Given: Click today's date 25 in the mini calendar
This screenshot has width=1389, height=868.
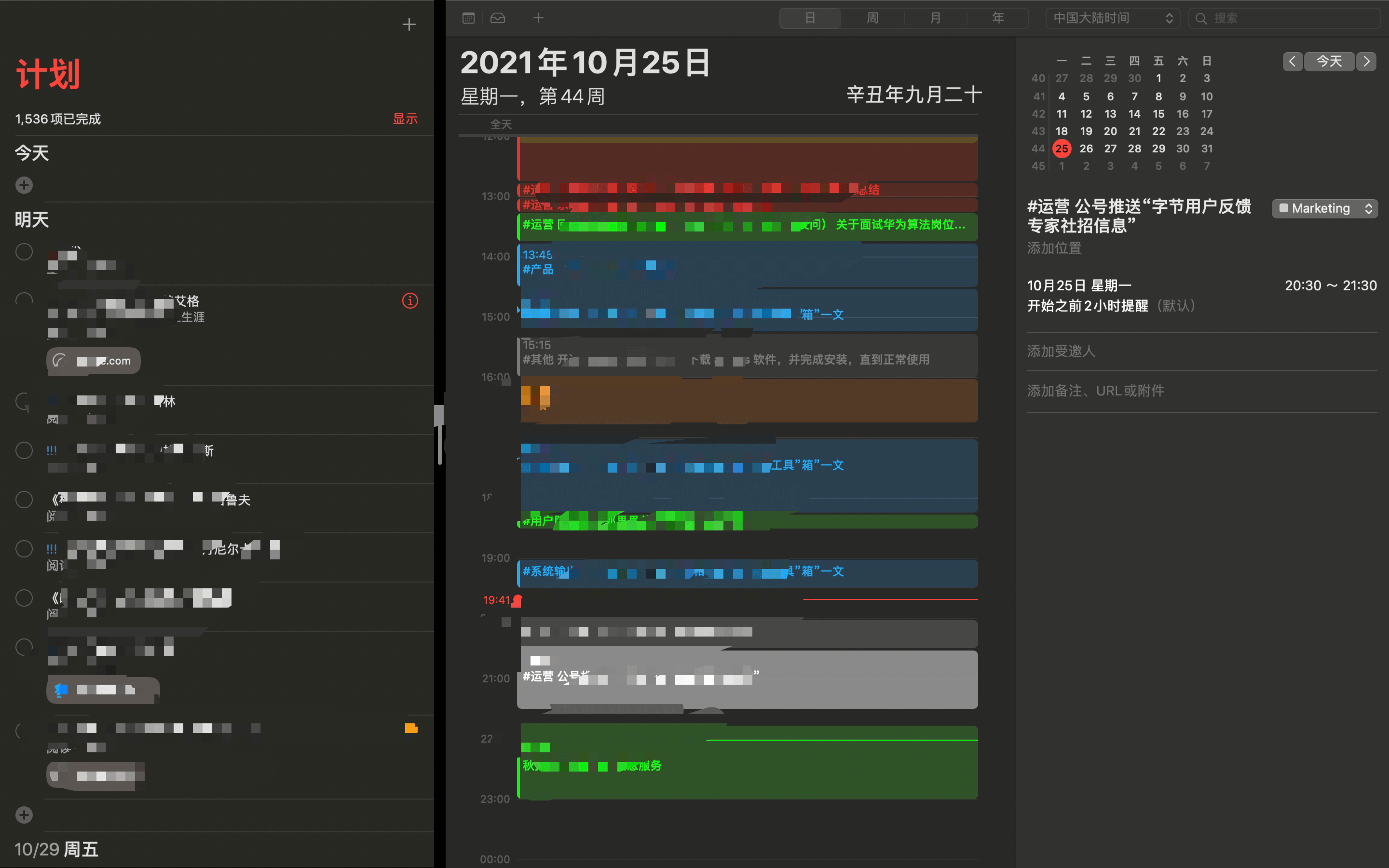Looking at the screenshot, I should tap(1062, 148).
